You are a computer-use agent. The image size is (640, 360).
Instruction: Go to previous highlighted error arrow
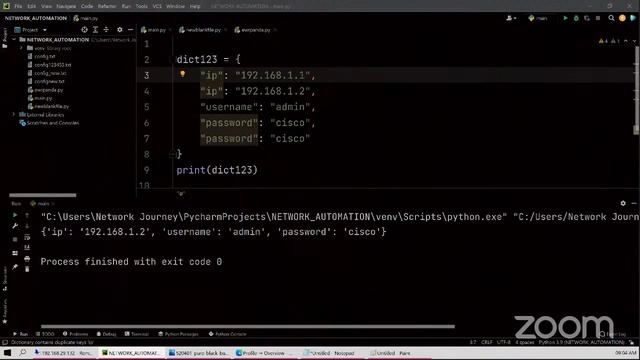[626, 41]
